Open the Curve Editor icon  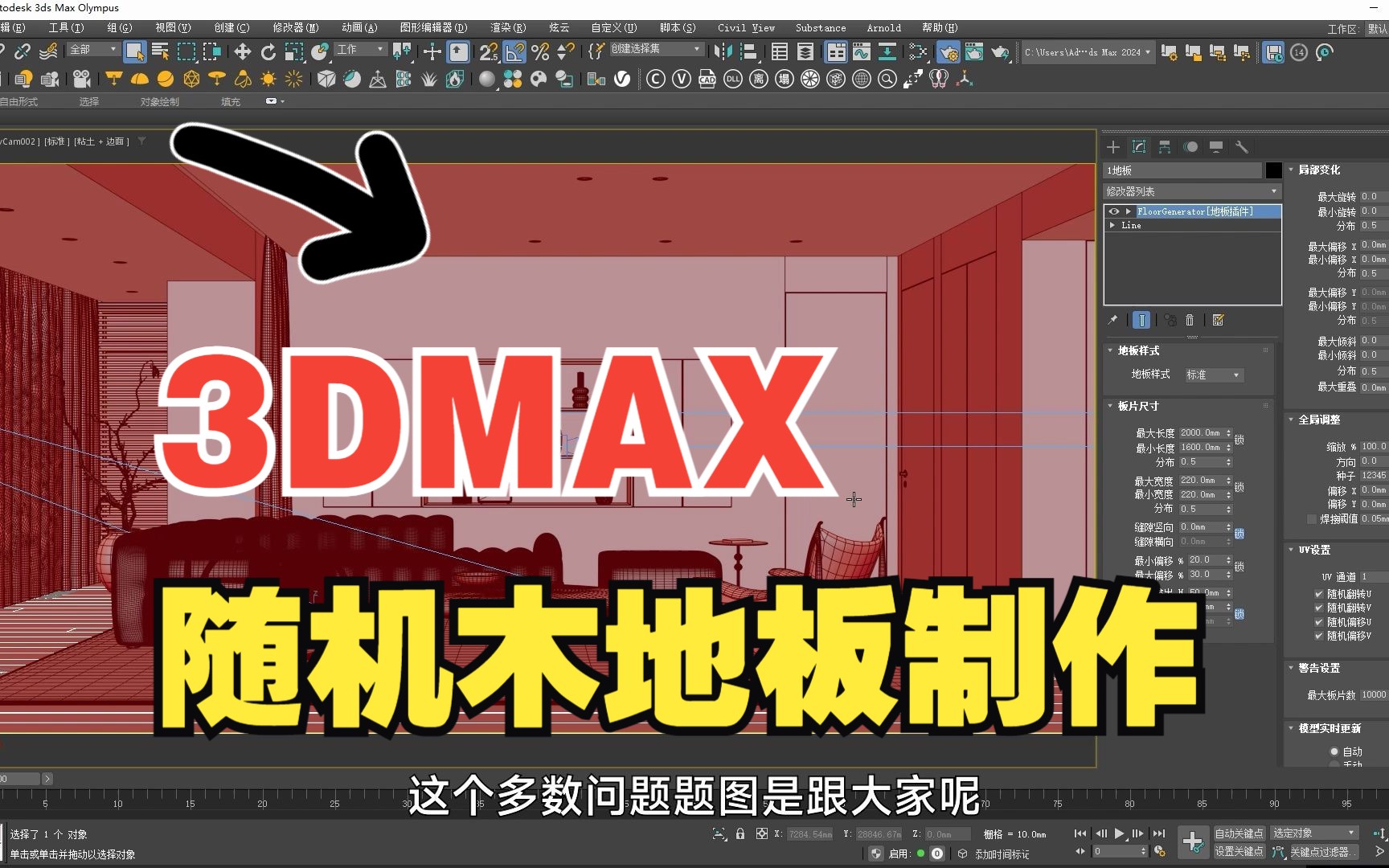tap(862, 52)
